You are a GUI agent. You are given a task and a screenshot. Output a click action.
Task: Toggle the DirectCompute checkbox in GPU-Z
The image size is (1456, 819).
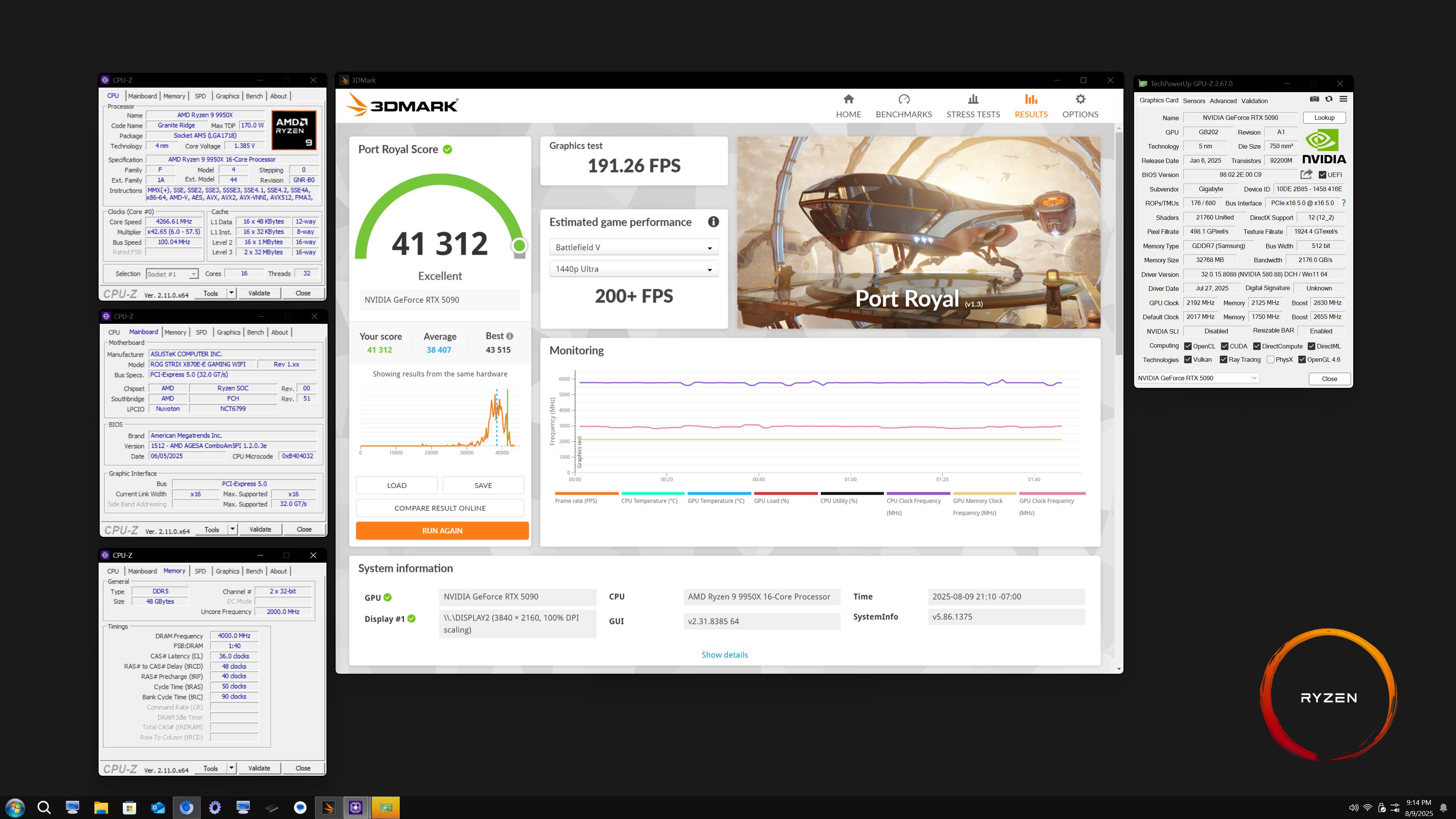point(1257,346)
